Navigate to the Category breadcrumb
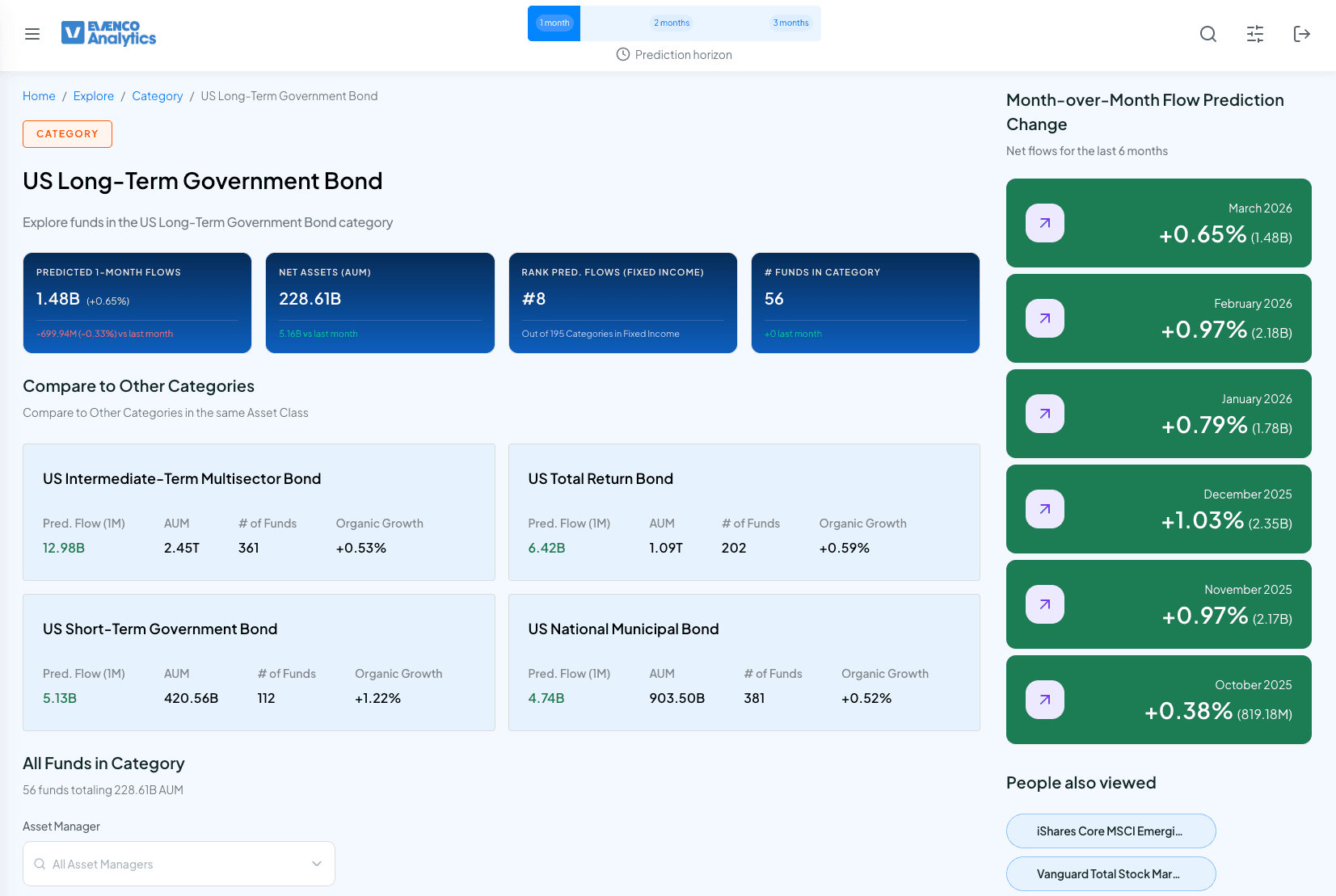 point(158,96)
